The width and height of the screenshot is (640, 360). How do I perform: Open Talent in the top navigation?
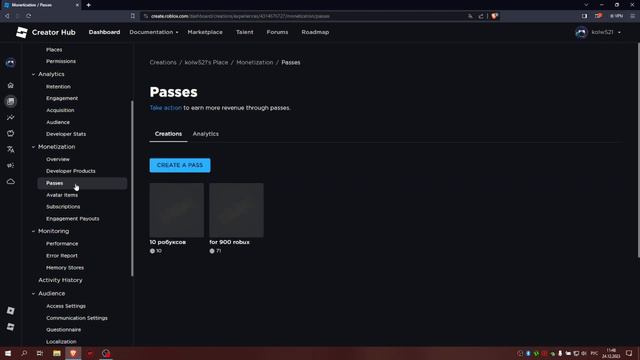[244, 32]
